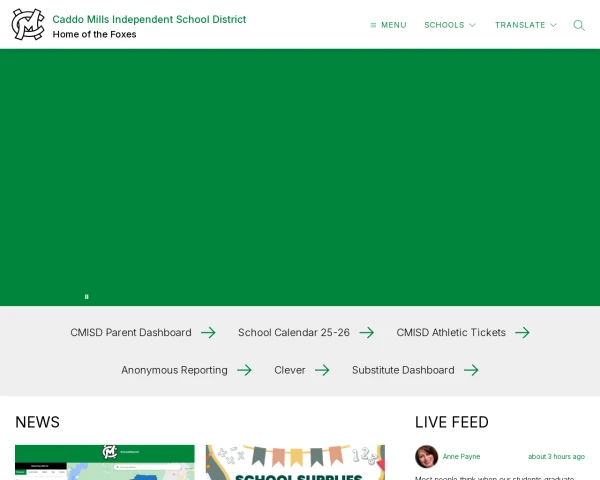Click arrow next to CMISD Parent Dashboard
Screen dimensions: 600x480
208,333
